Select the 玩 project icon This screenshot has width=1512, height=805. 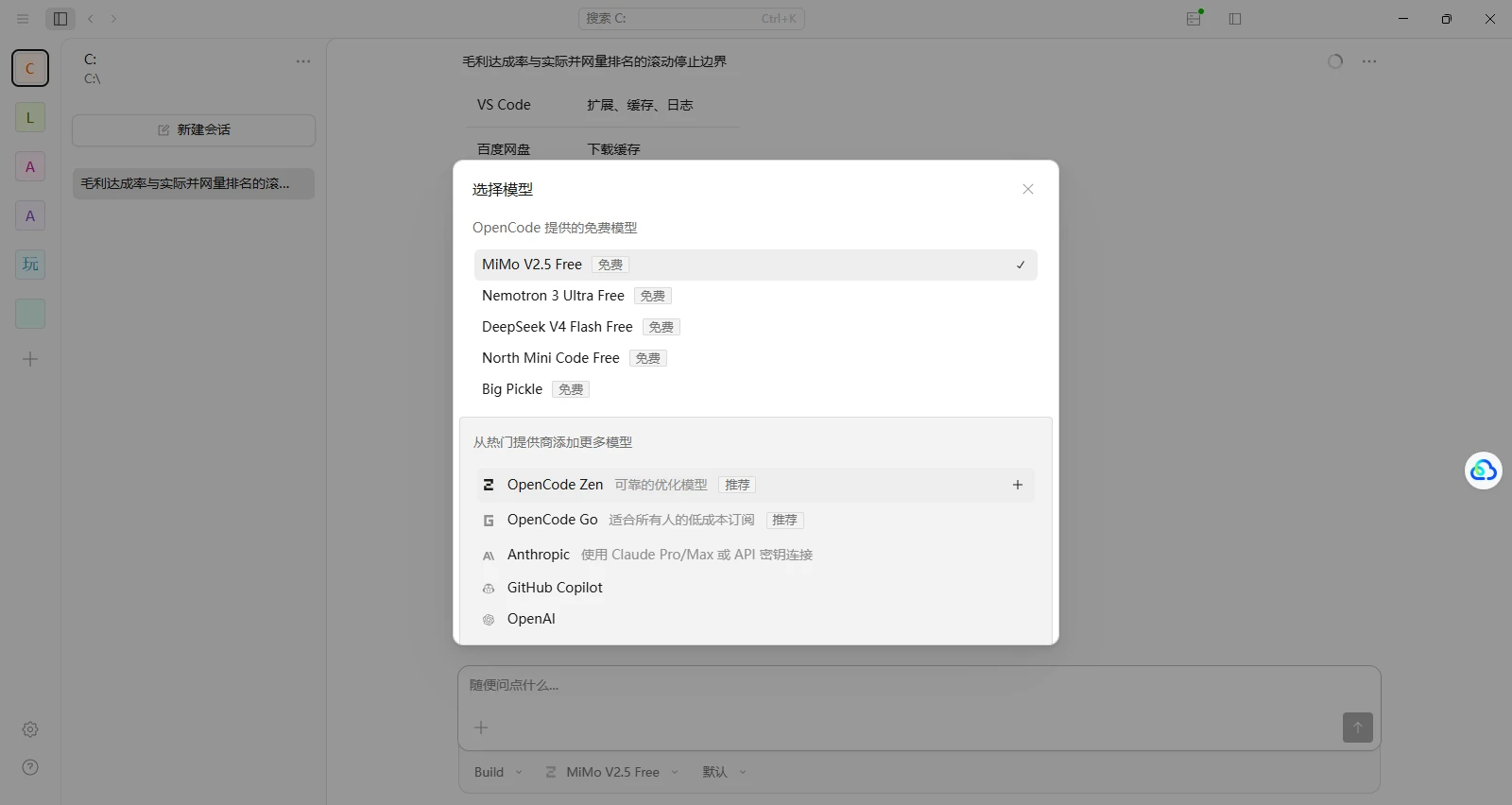[30, 265]
